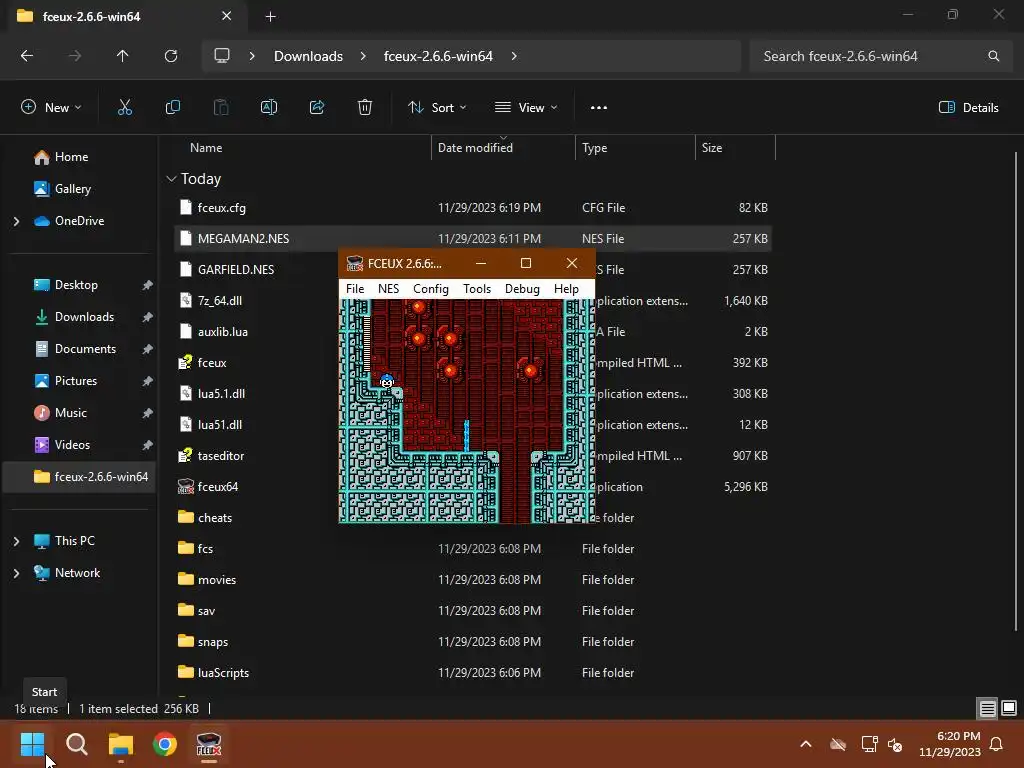The width and height of the screenshot is (1024, 768).
Task: Select the fceux64 application file
Action: tap(256, 487)
